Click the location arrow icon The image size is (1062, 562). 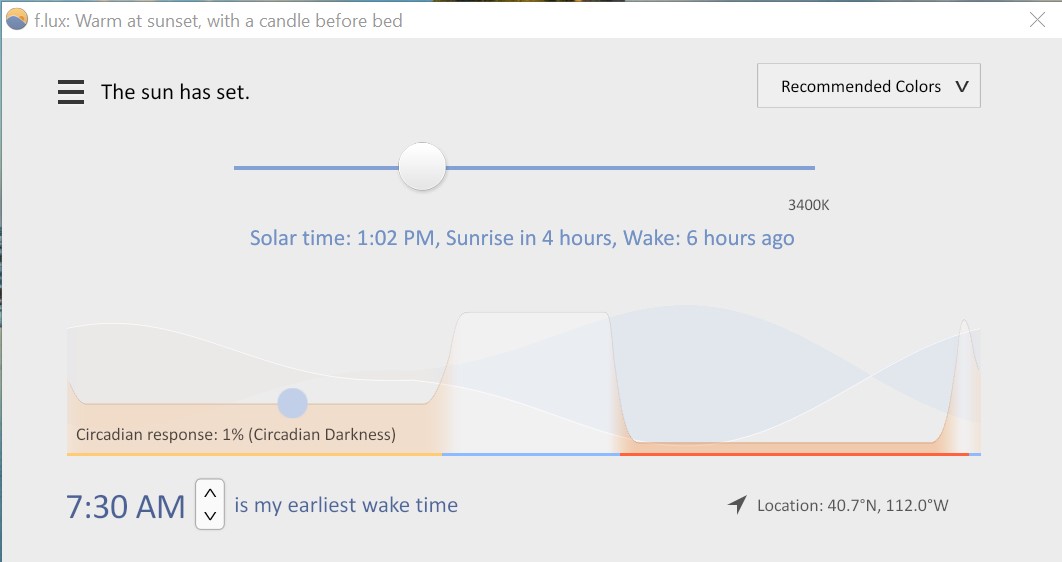coord(737,505)
